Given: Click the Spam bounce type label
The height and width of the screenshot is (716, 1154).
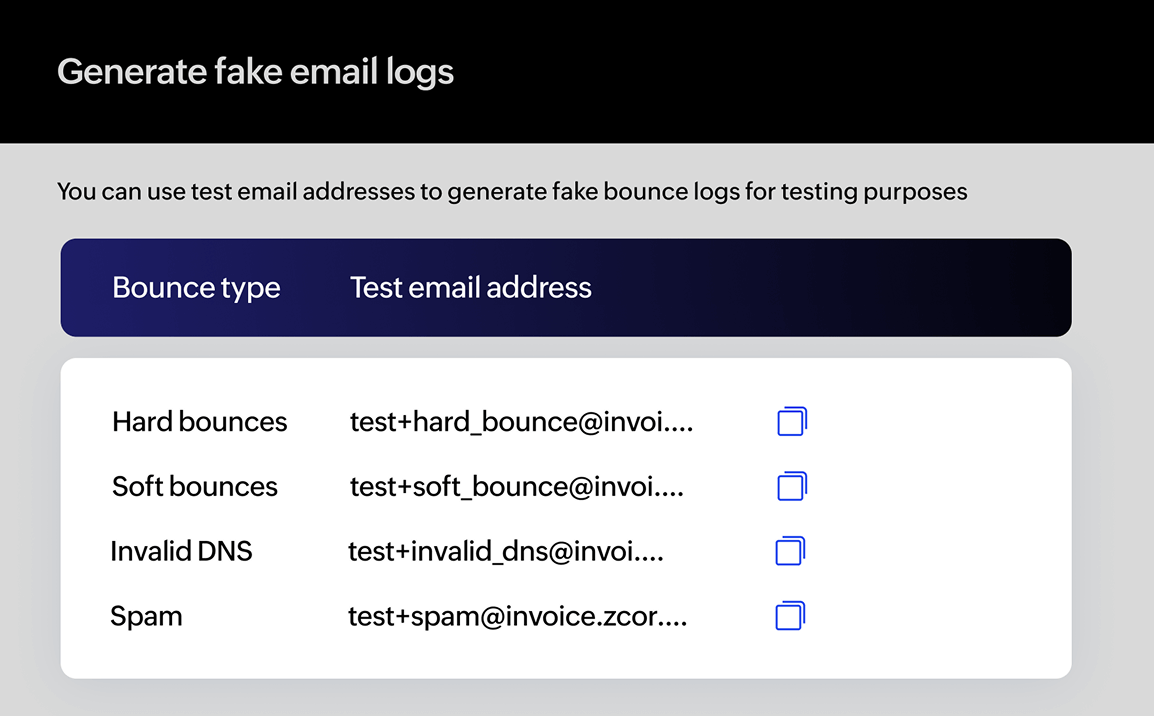Looking at the screenshot, I should (x=146, y=616).
